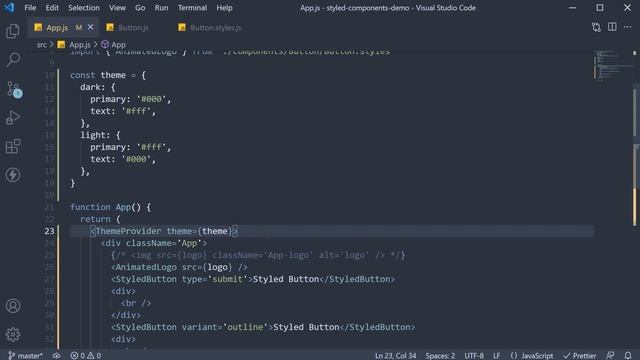Open the View menu
This screenshot has height=360, width=640.
tap(117, 8)
